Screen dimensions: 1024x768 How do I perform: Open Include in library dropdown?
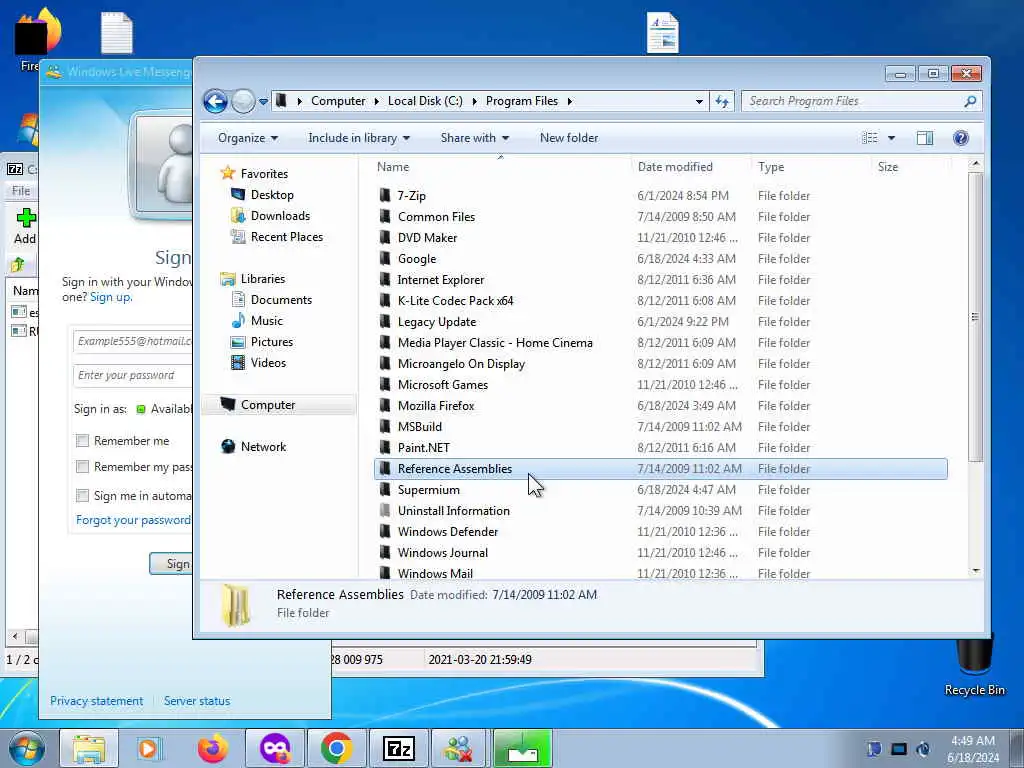click(x=359, y=138)
